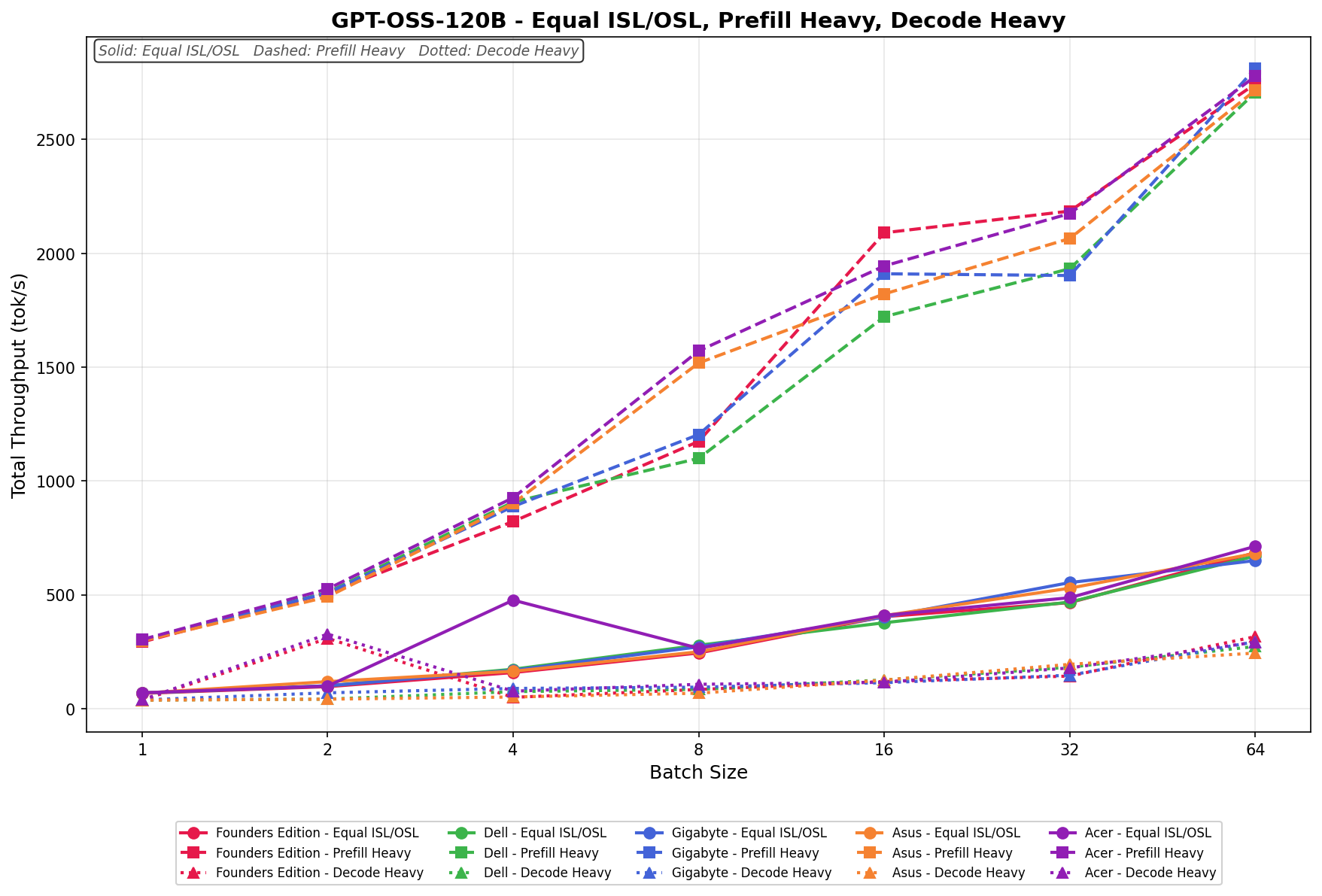Click the Founders Edition - Equal ISL/OSL legend marker

(194, 834)
